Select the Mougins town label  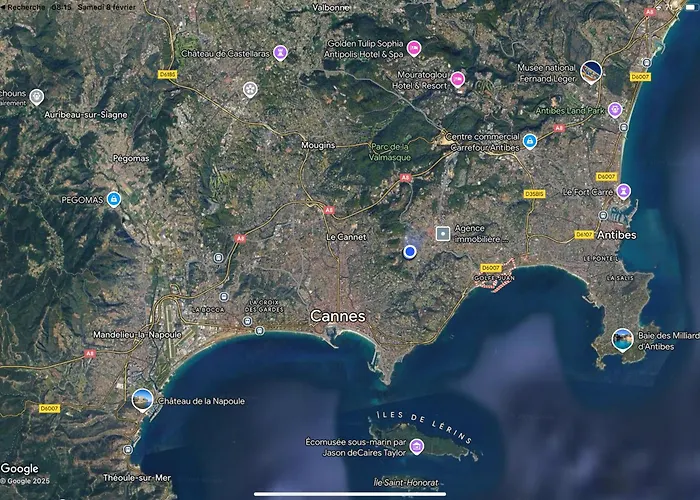coord(318,145)
